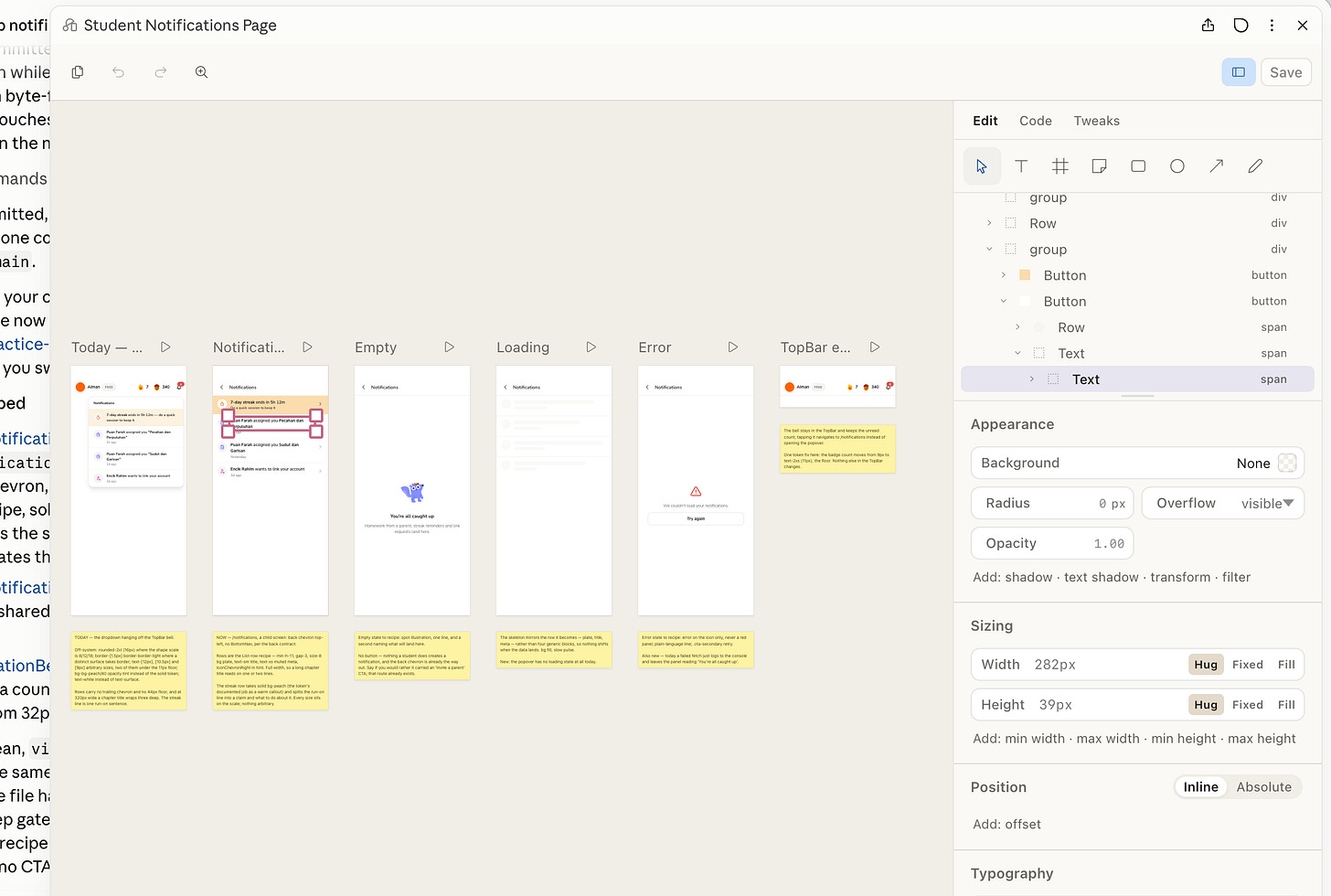The image size is (1331, 896).
Task: Select the yellow sticky note under TopBar frame
Action: point(837,449)
